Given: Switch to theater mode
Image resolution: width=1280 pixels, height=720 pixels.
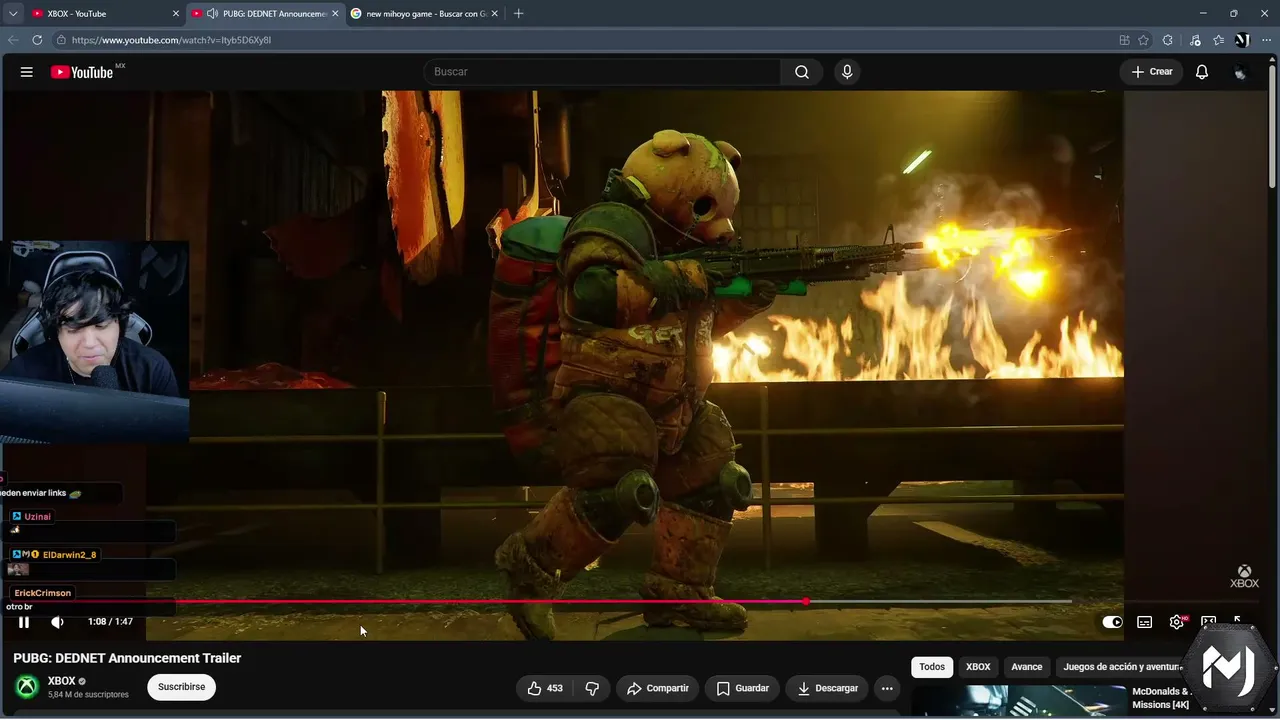Looking at the screenshot, I should (1208, 622).
